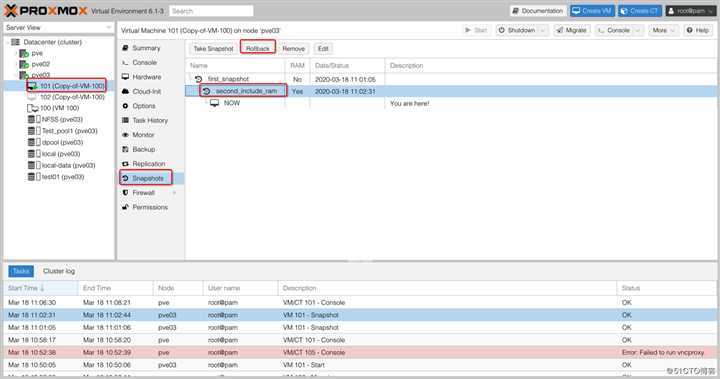
Task: Switch to the Cluster log tab
Action: point(59,271)
